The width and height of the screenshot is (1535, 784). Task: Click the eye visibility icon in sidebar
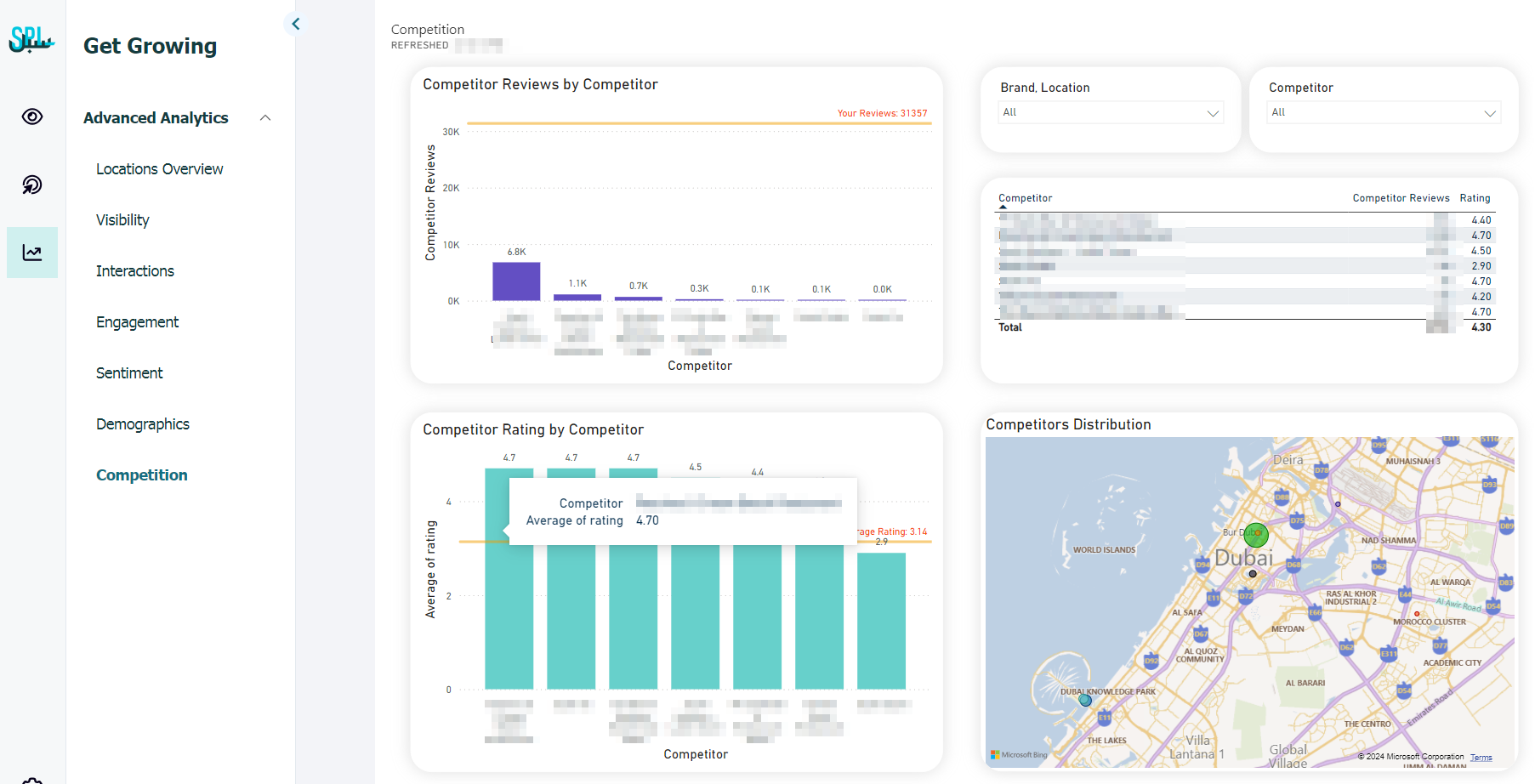pos(32,116)
